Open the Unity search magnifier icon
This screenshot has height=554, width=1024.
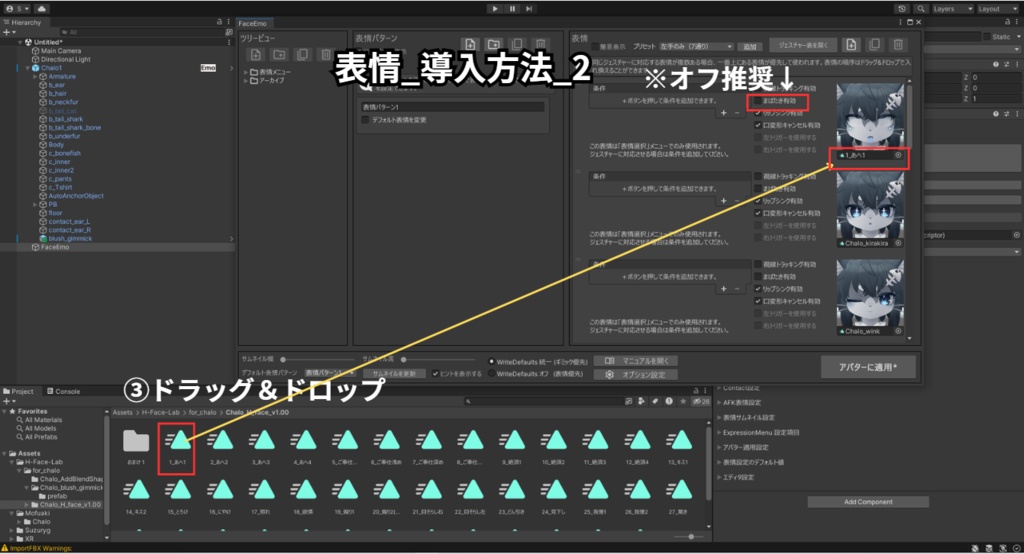pos(921,8)
